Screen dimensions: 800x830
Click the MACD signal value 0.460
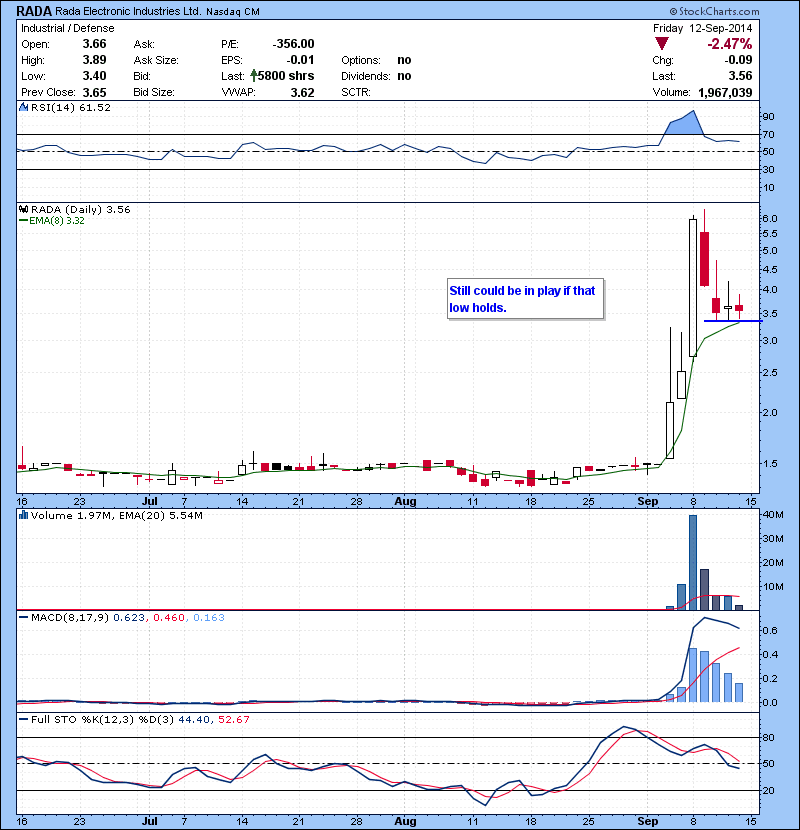click(169, 617)
